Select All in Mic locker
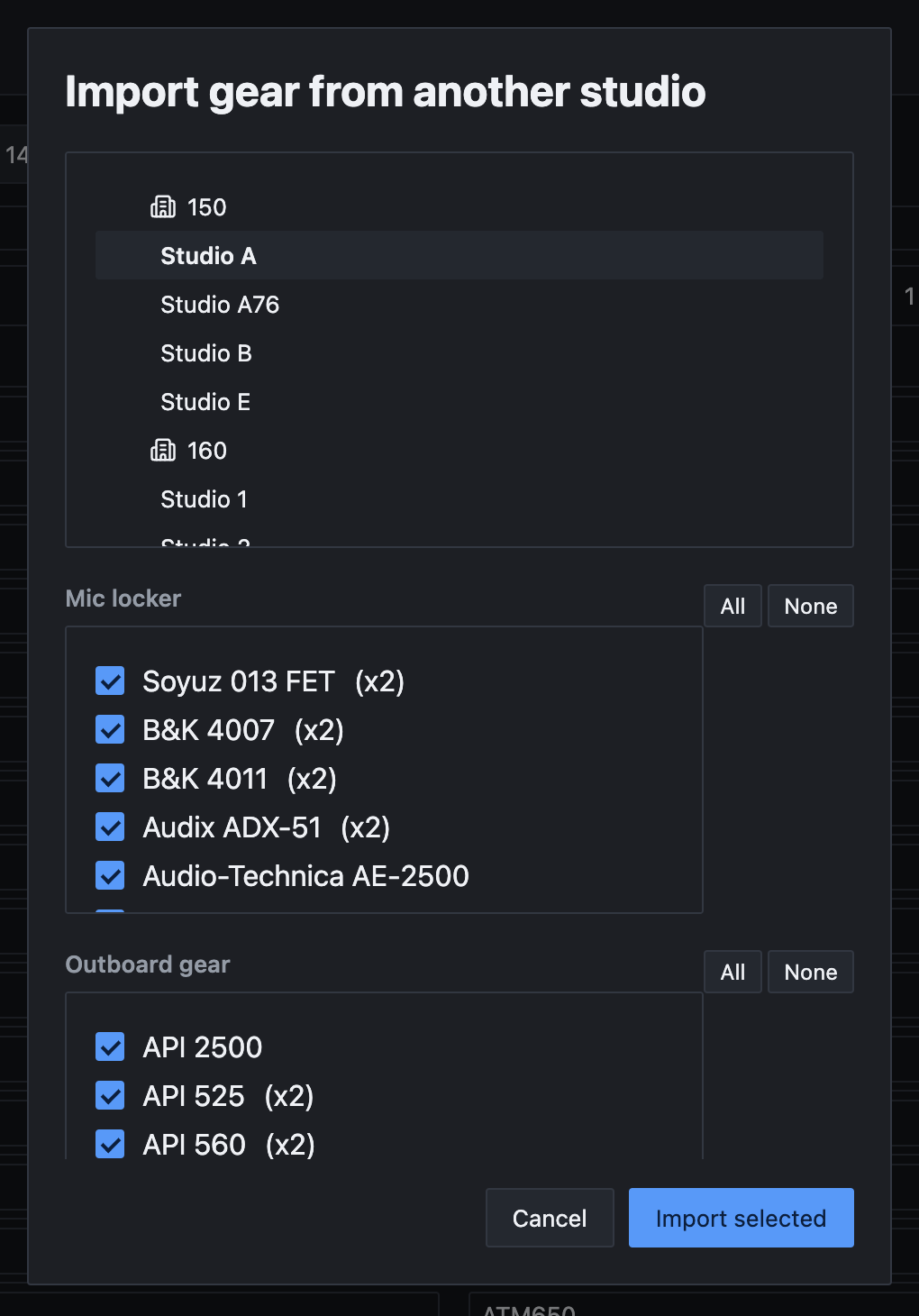 732,606
